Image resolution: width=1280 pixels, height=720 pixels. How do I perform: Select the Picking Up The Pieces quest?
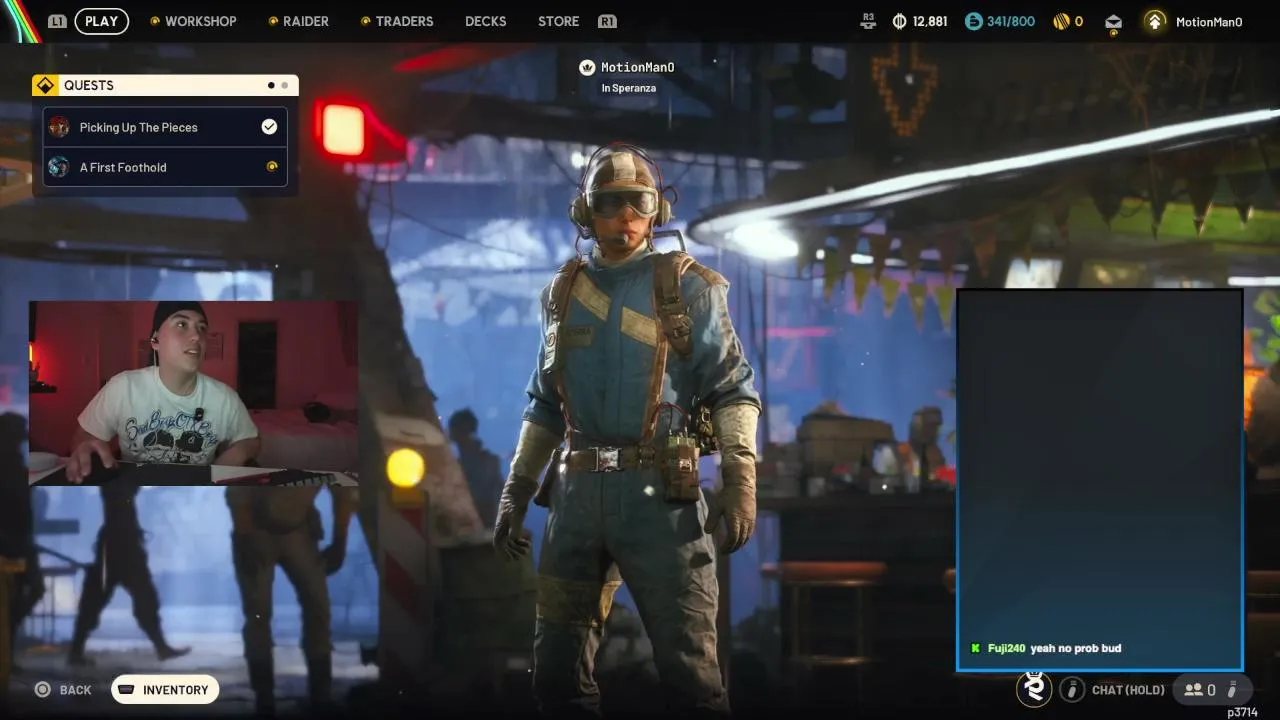pos(165,127)
